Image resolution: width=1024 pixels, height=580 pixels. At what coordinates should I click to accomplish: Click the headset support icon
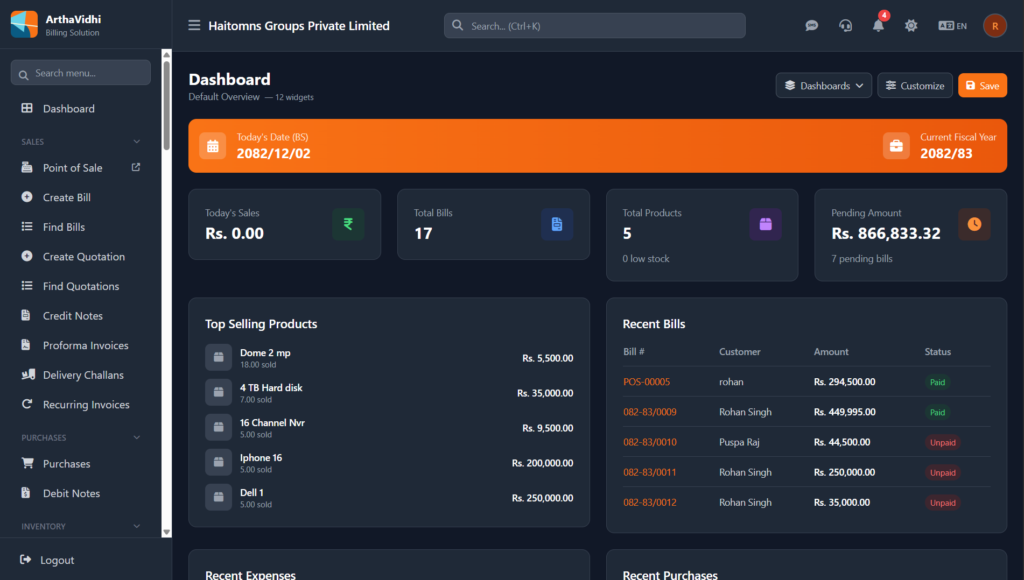(845, 26)
